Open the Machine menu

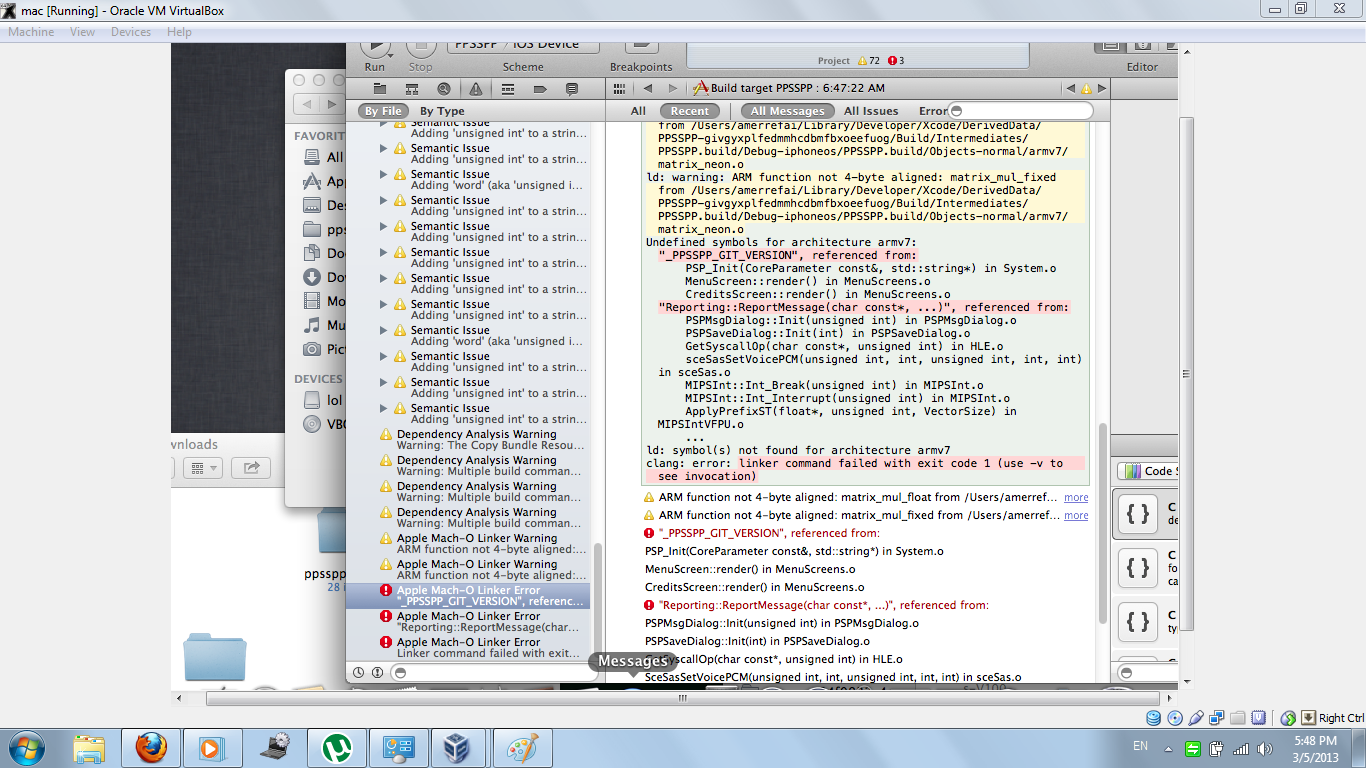[x=31, y=32]
